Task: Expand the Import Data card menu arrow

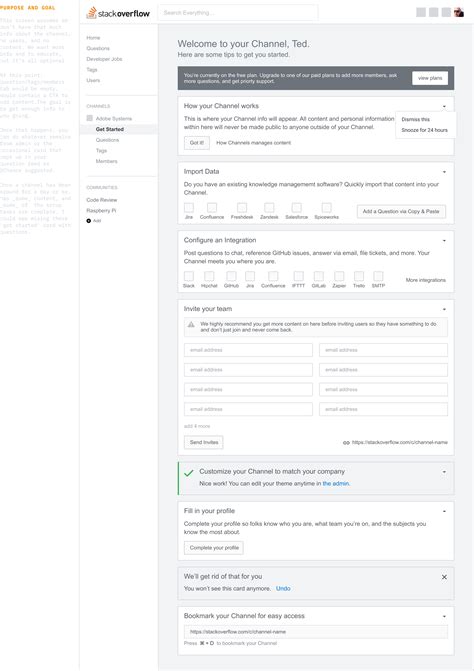Action: click(x=444, y=172)
